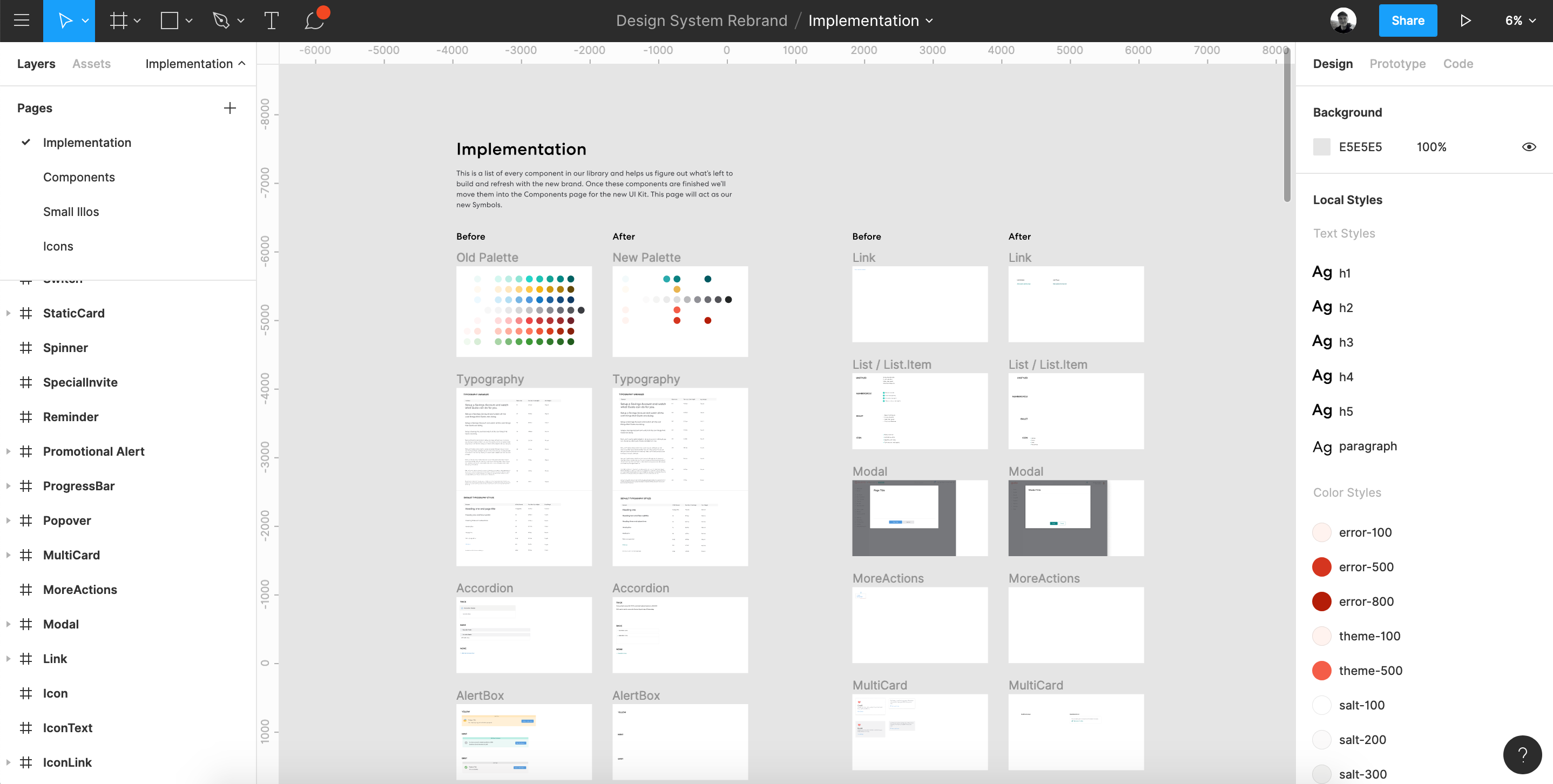Click the Share button
Viewport: 1553px width, 784px height.
(1407, 21)
